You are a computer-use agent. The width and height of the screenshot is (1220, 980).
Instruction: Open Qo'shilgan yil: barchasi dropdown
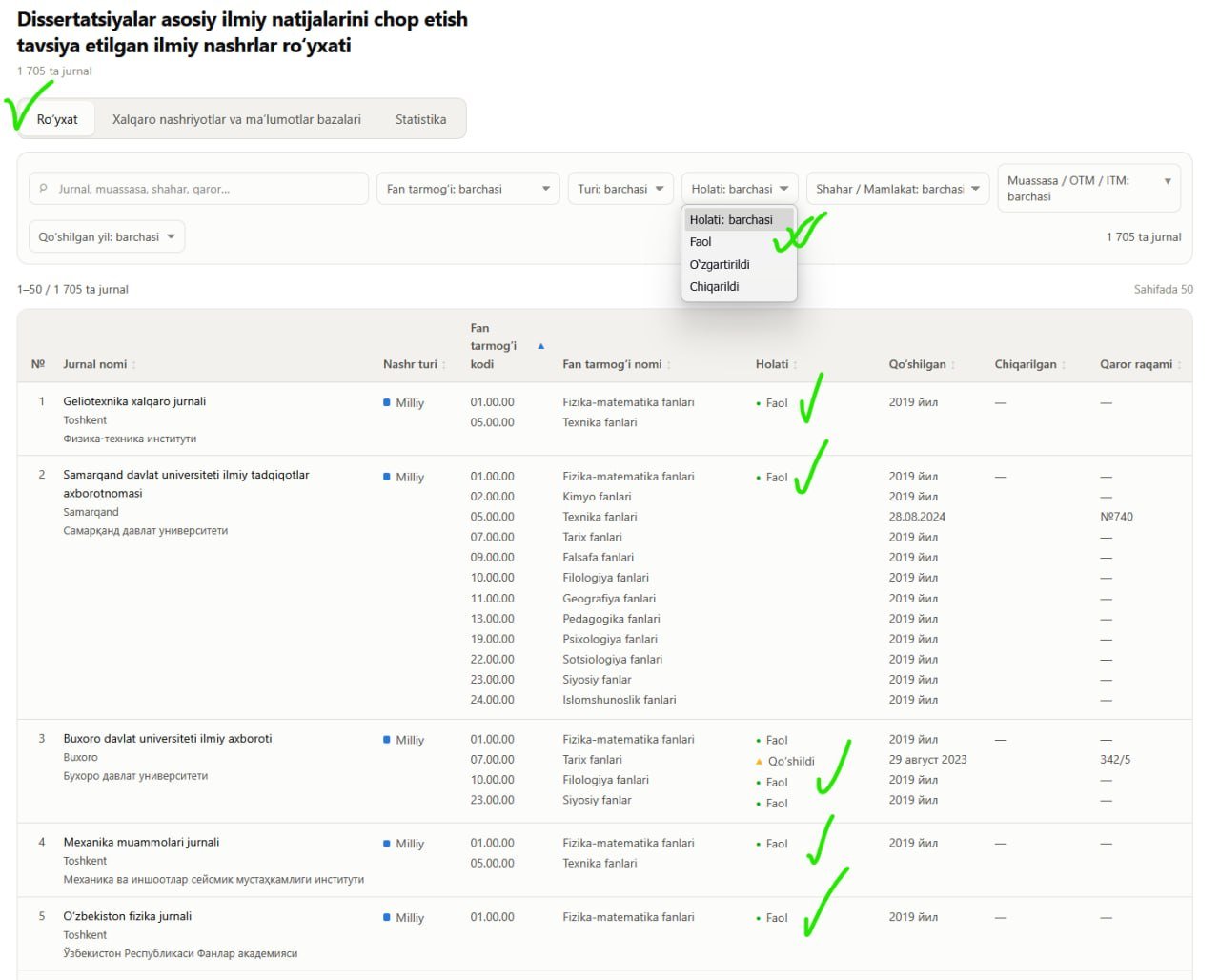point(107,236)
